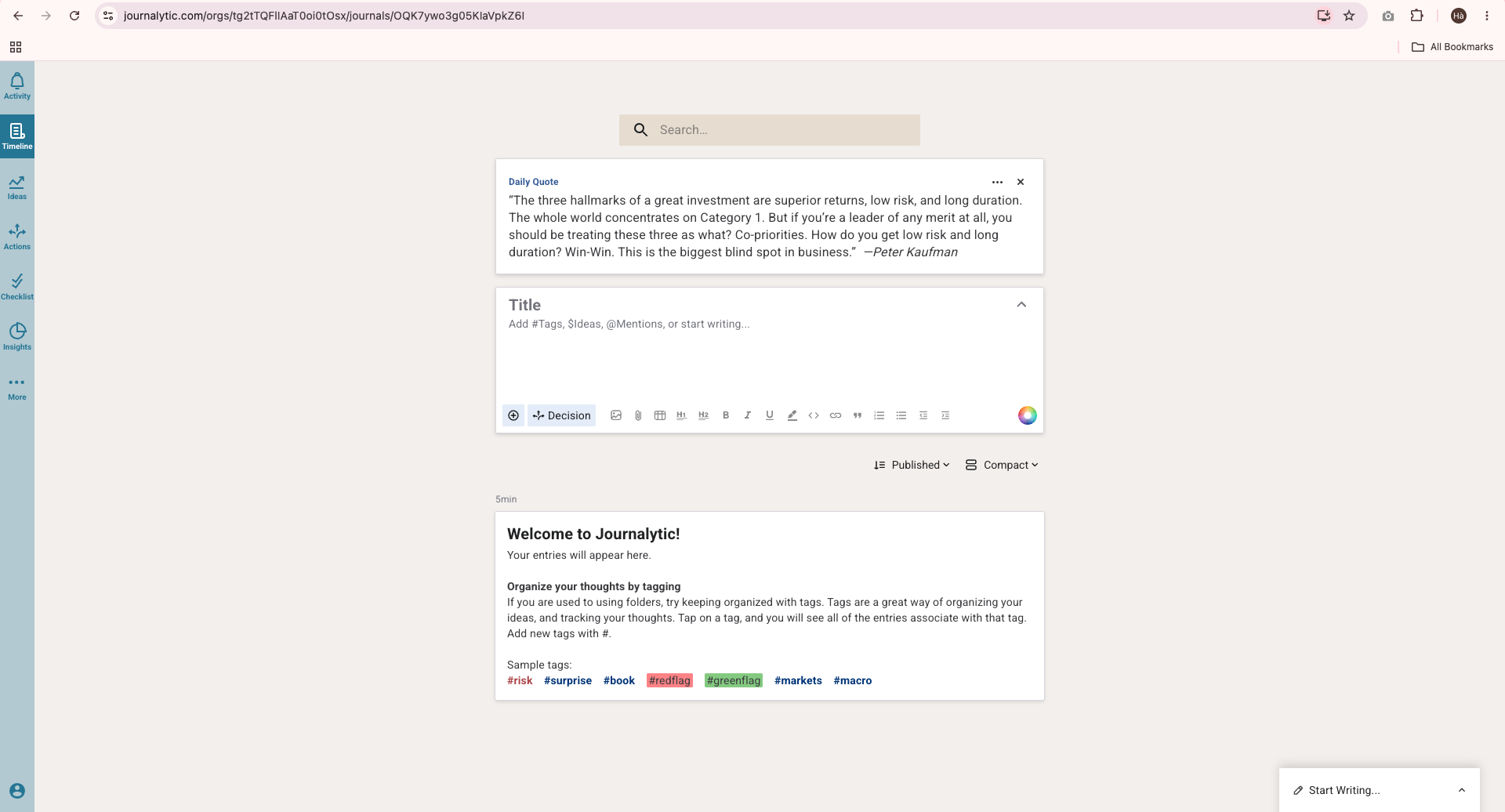Open All Bookmarks folder
Screen dimensions: 1505x812
[x=1452, y=47]
